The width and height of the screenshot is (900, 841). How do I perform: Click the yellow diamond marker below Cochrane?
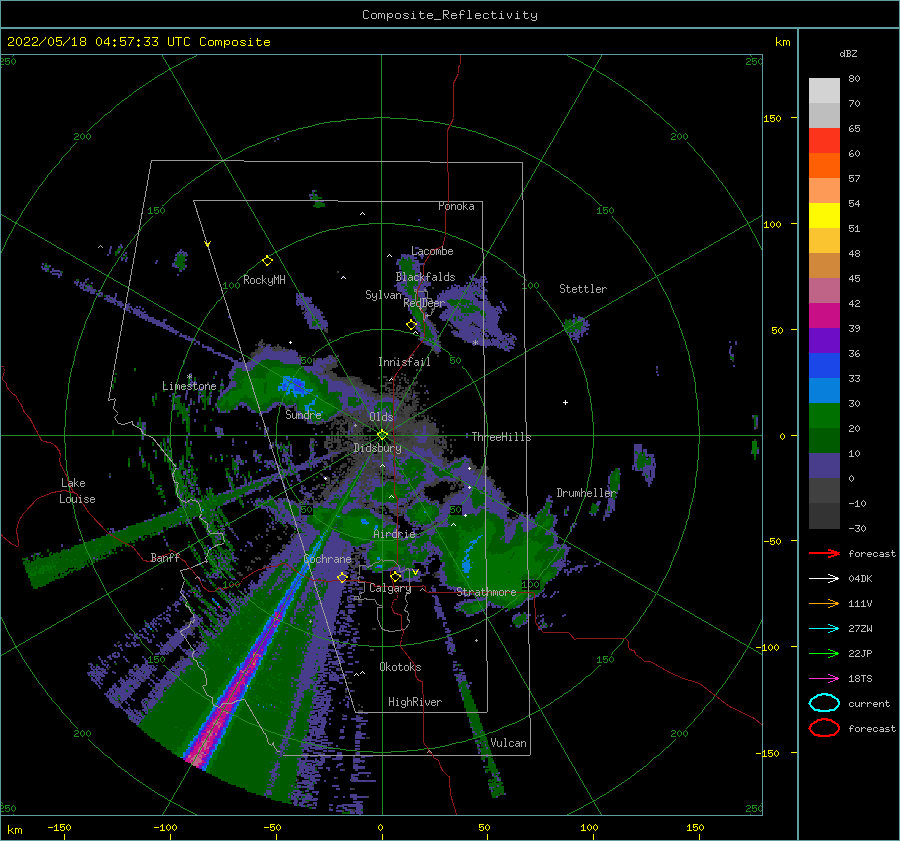(342, 577)
